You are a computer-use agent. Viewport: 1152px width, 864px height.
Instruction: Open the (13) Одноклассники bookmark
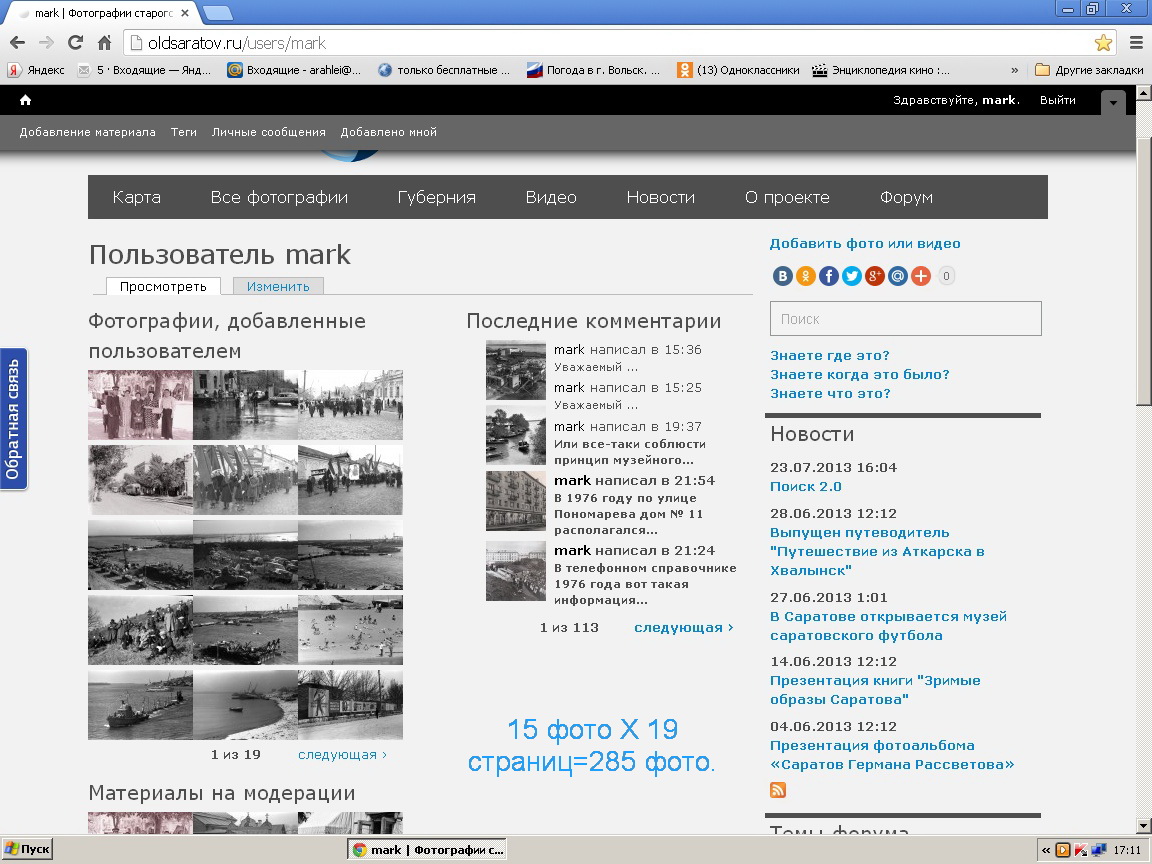[738, 70]
